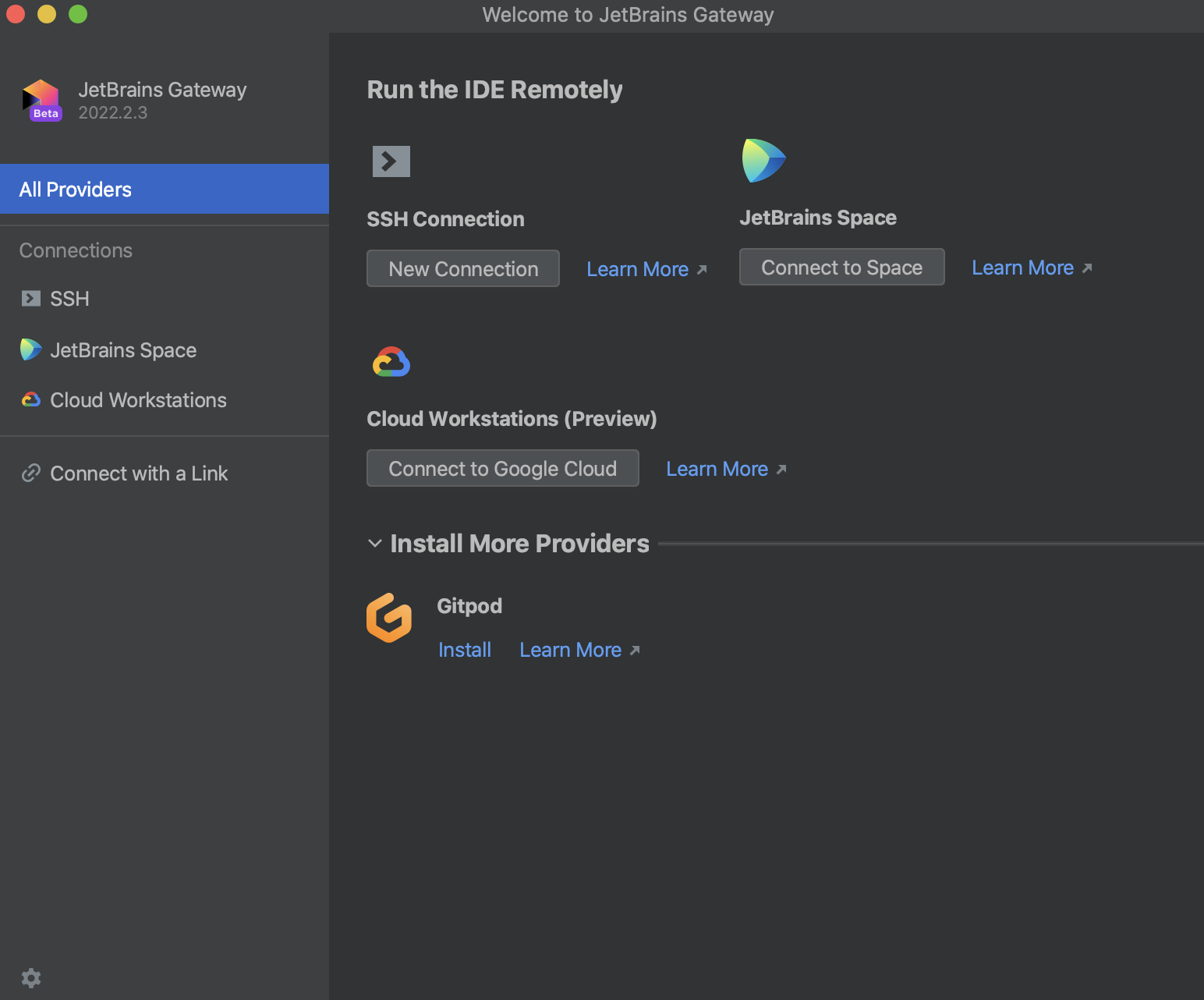Click the SSH icon in sidebar
The width and height of the screenshot is (1204, 1000).
[x=31, y=299]
